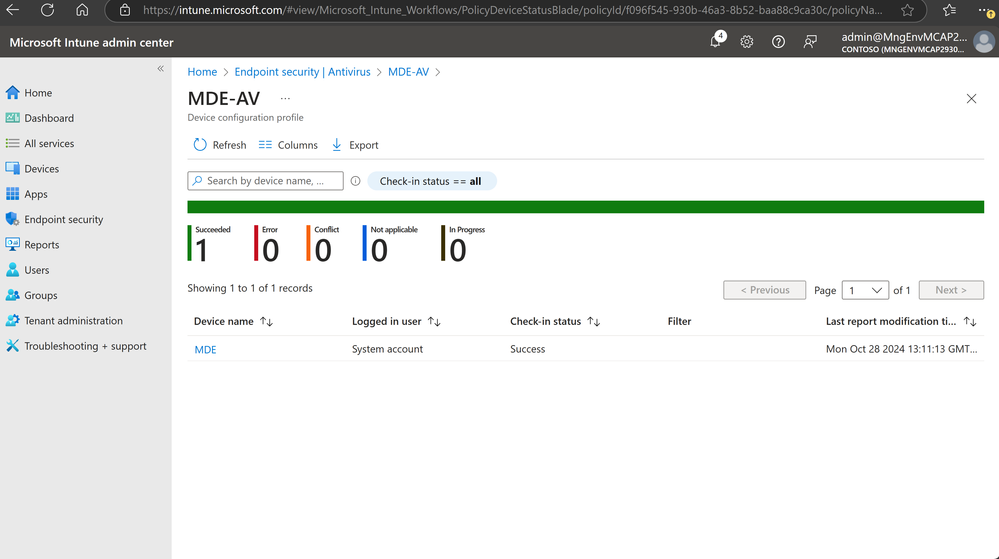Click the Microsoft Intune admin center title

(x=91, y=43)
